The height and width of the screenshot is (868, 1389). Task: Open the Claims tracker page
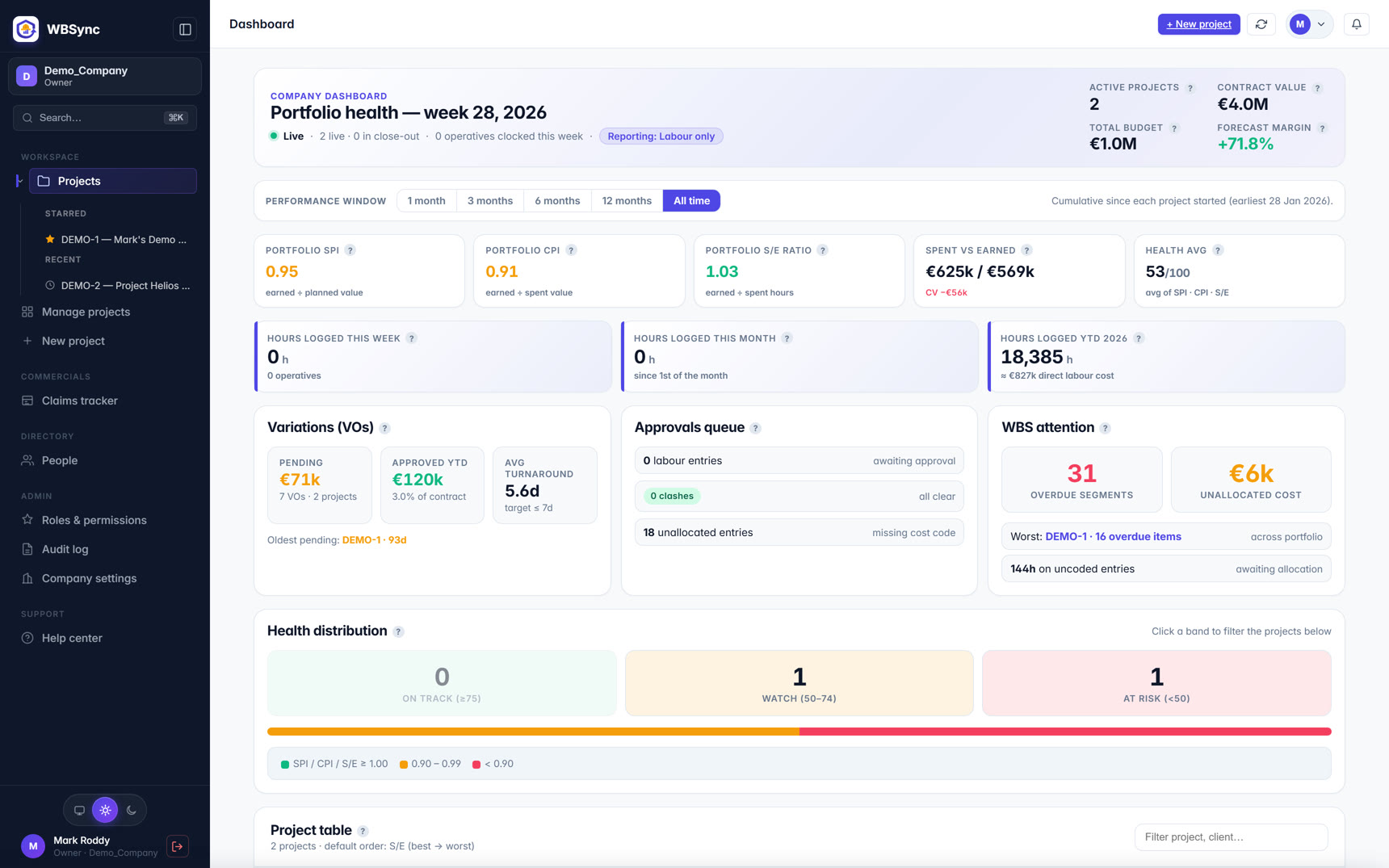pyautogui.click(x=105, y=400)
